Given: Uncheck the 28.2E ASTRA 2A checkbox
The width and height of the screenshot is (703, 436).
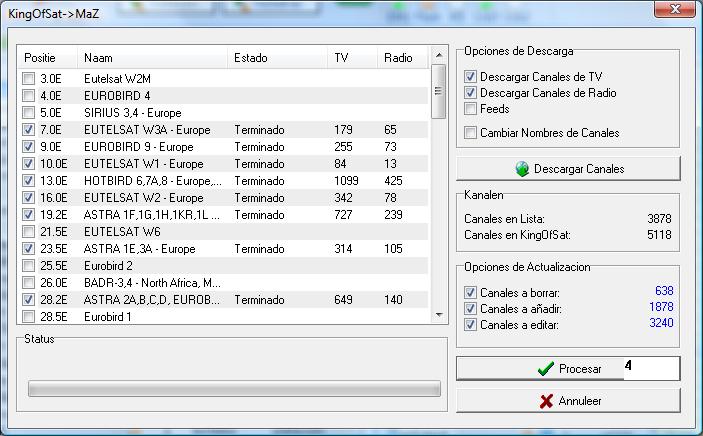Looking at the screenshot, I should [28, 300].
